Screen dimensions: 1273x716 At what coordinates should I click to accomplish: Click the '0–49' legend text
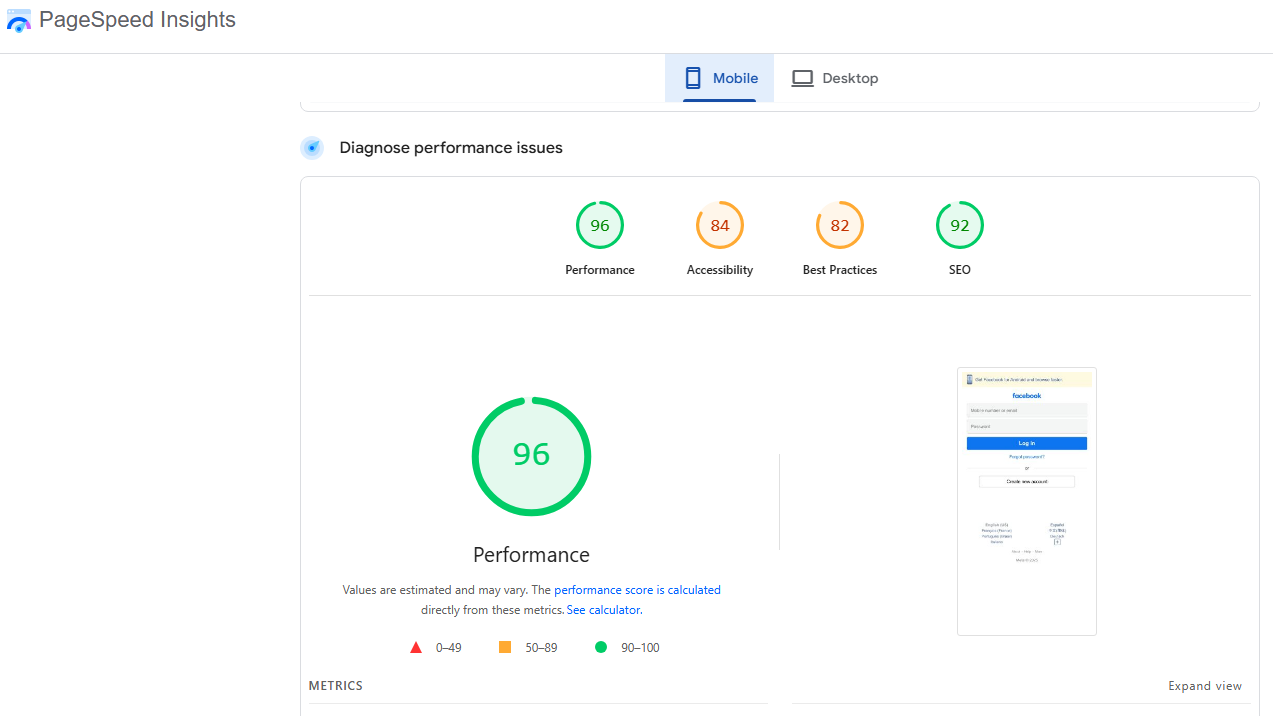pyautogui.click(x=449, y=648)
